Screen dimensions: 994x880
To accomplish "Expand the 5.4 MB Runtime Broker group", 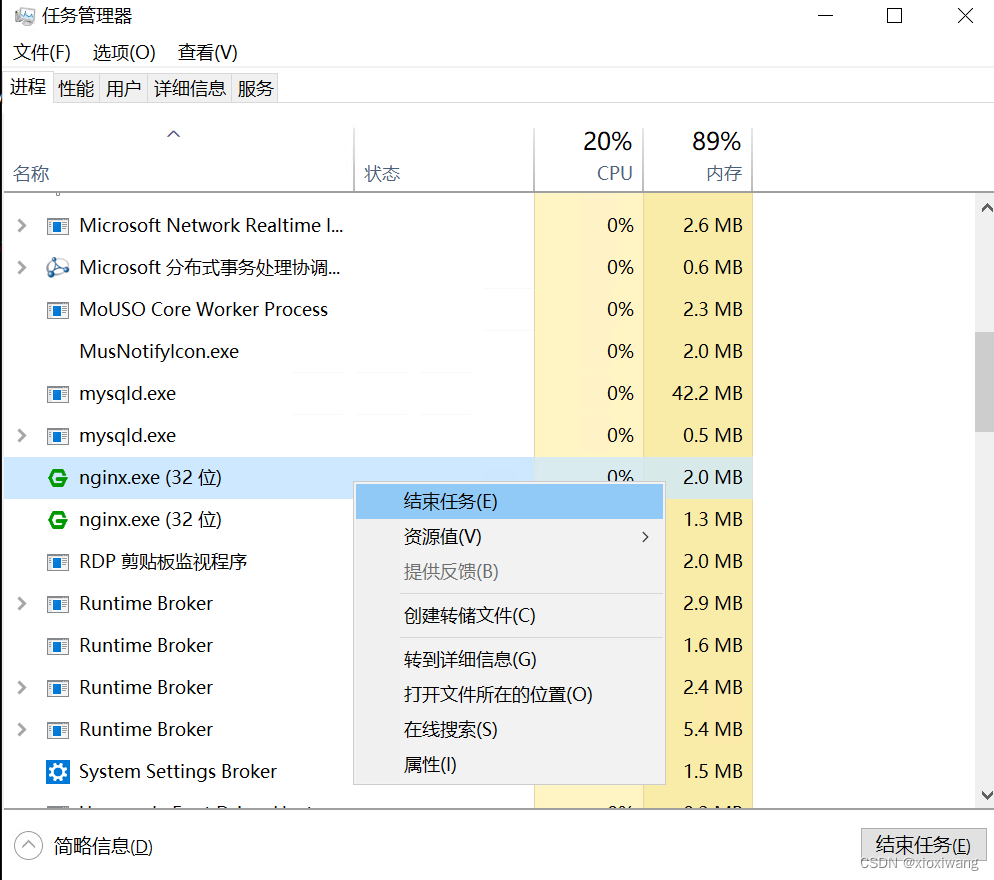I will click(22, 730).
